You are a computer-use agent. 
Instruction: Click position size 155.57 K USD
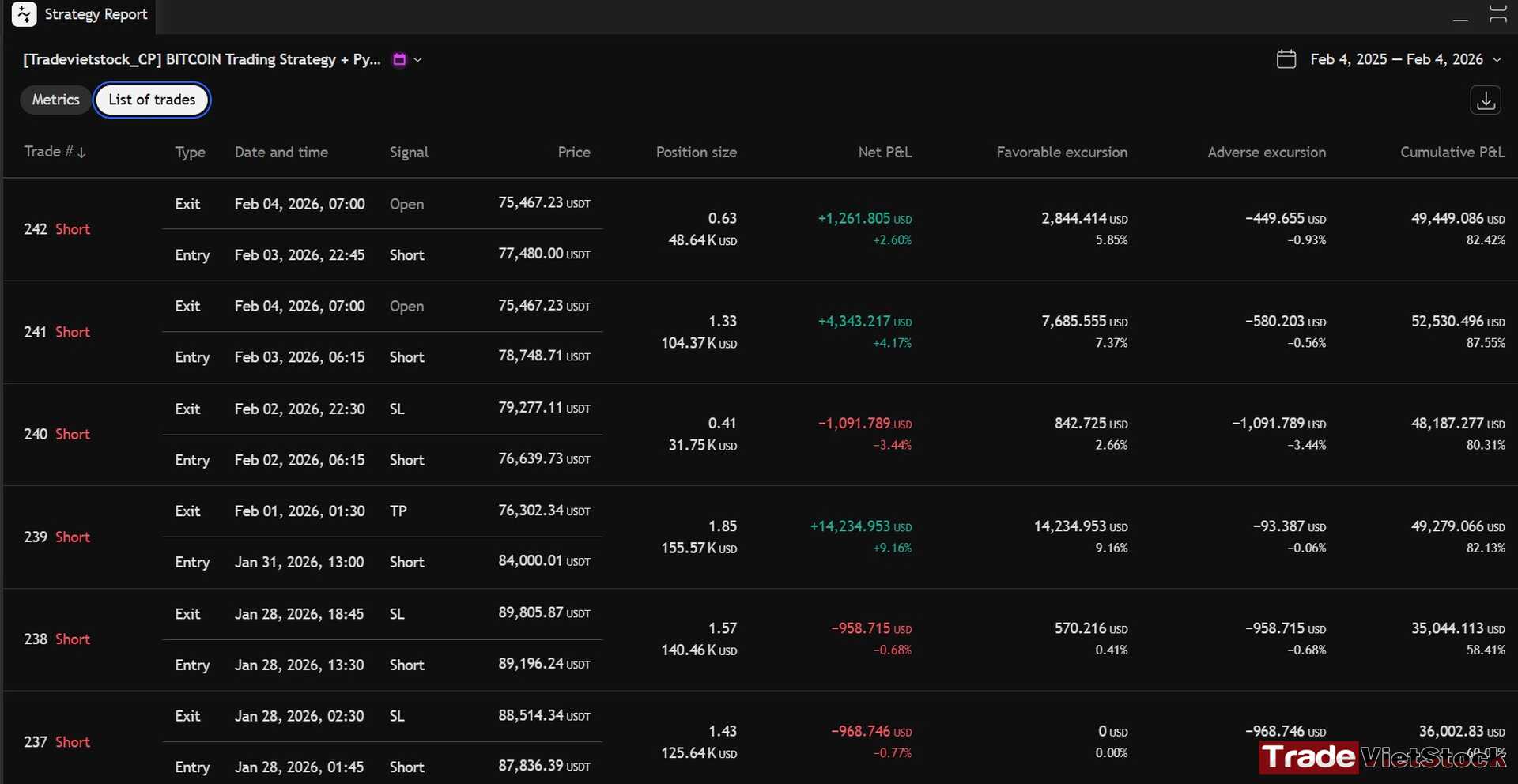pos(699,548)
